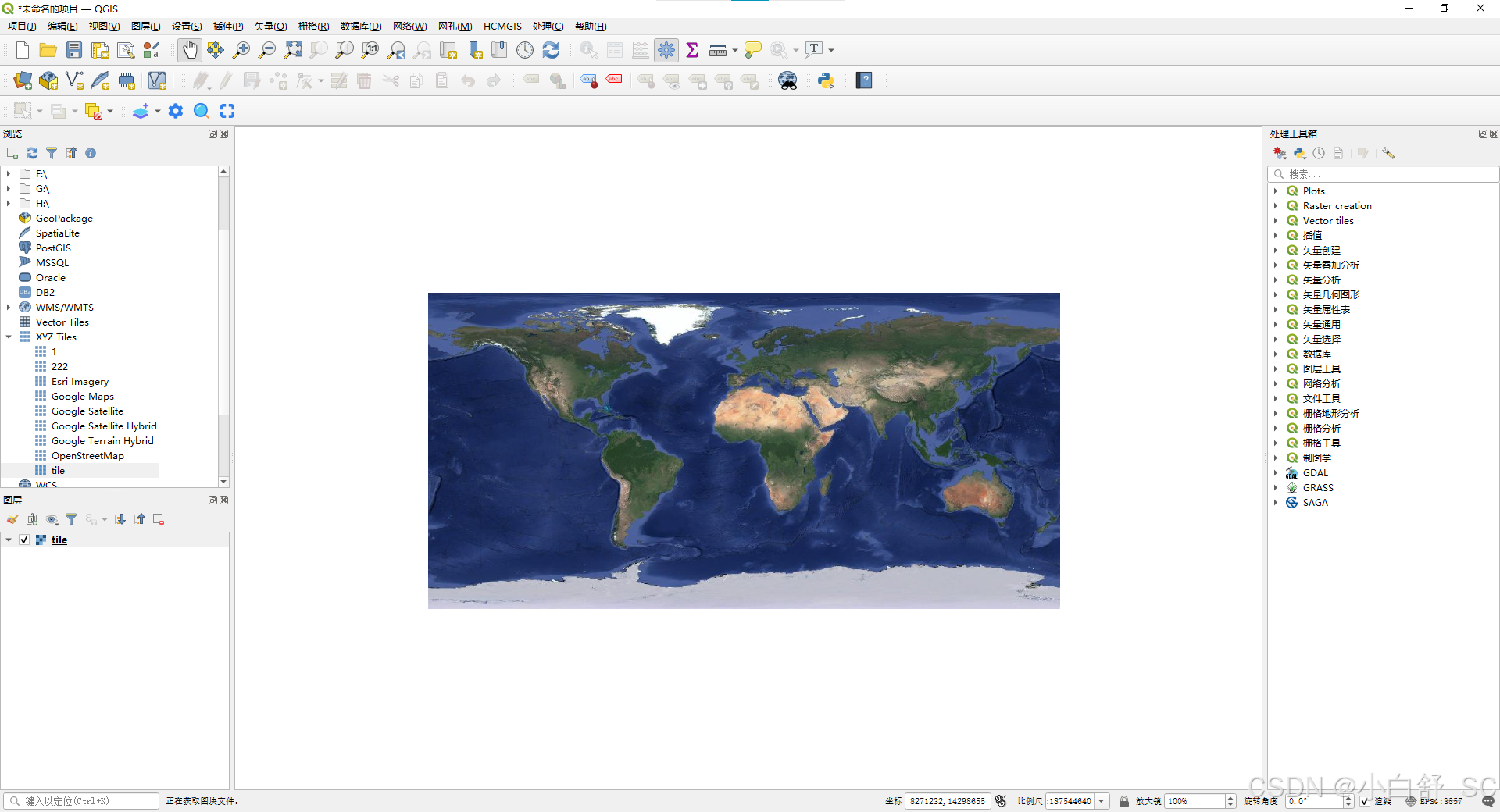Select OpenStreetMap XYZ tile
Image resolution: width=1500 pixels, height=812 pixels.
(x=87, y=456)
